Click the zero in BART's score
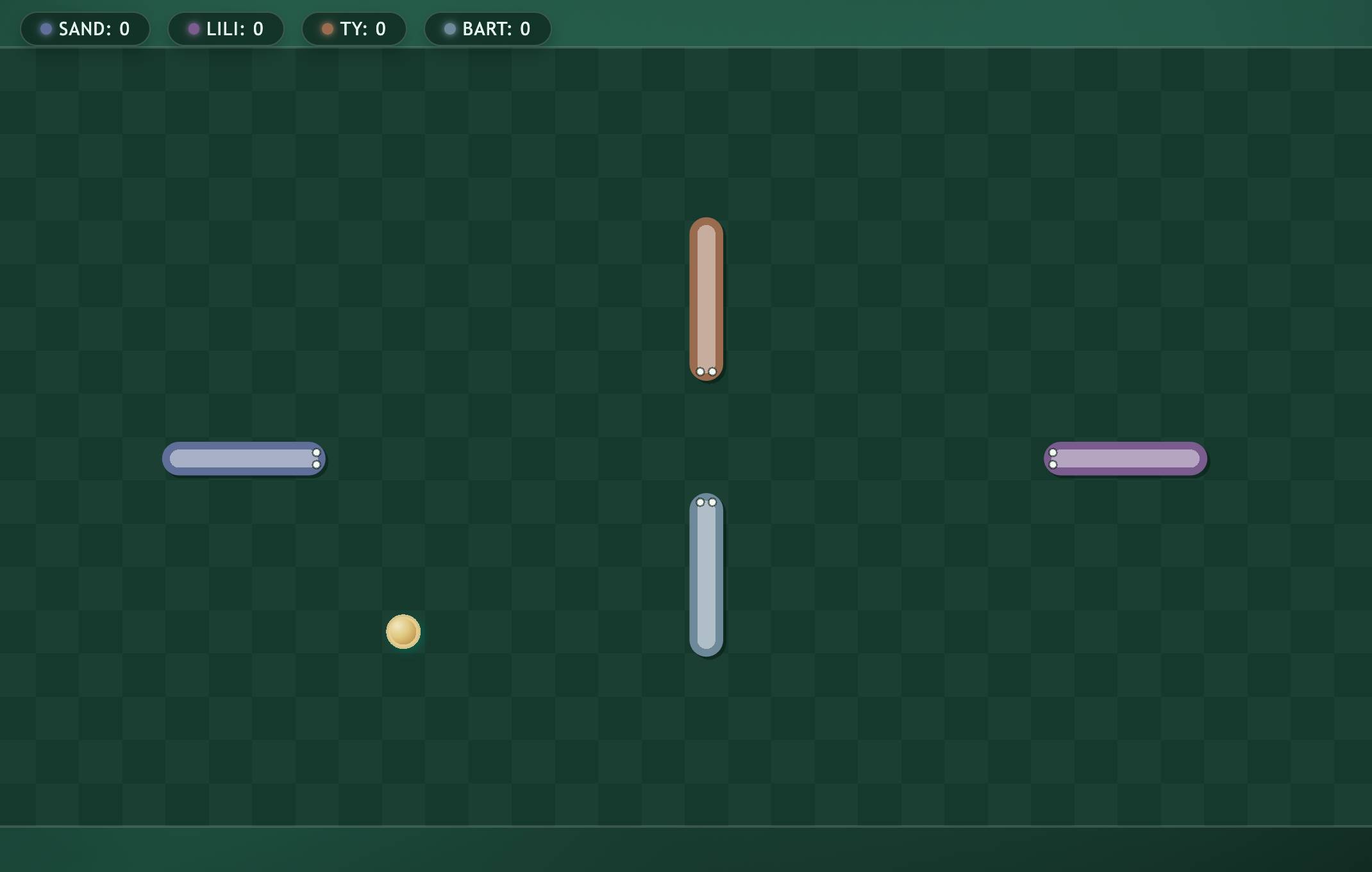This screenshot has height=872, width=1372. click(524, 28)
